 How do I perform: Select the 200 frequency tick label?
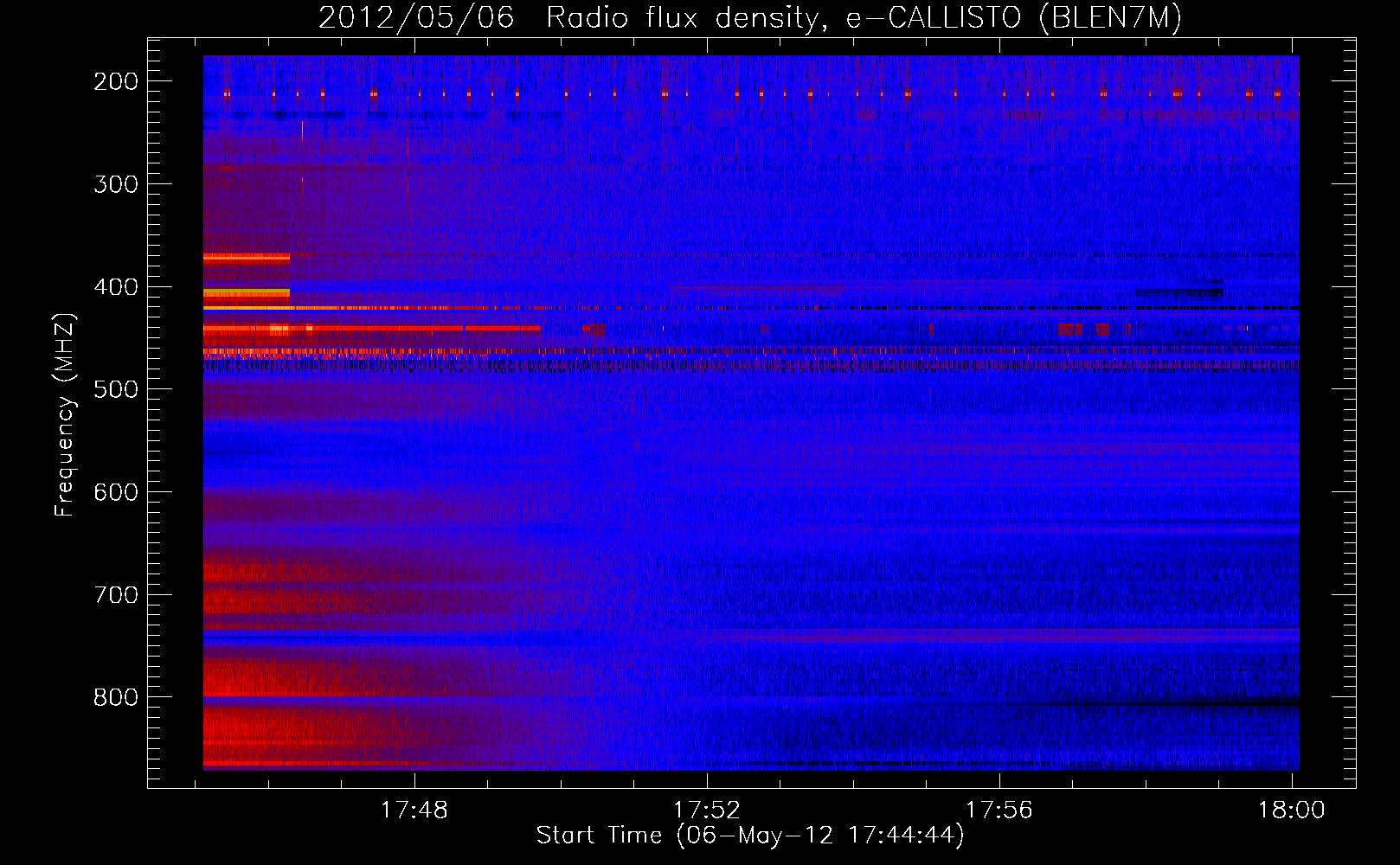[x=116, y=81]
